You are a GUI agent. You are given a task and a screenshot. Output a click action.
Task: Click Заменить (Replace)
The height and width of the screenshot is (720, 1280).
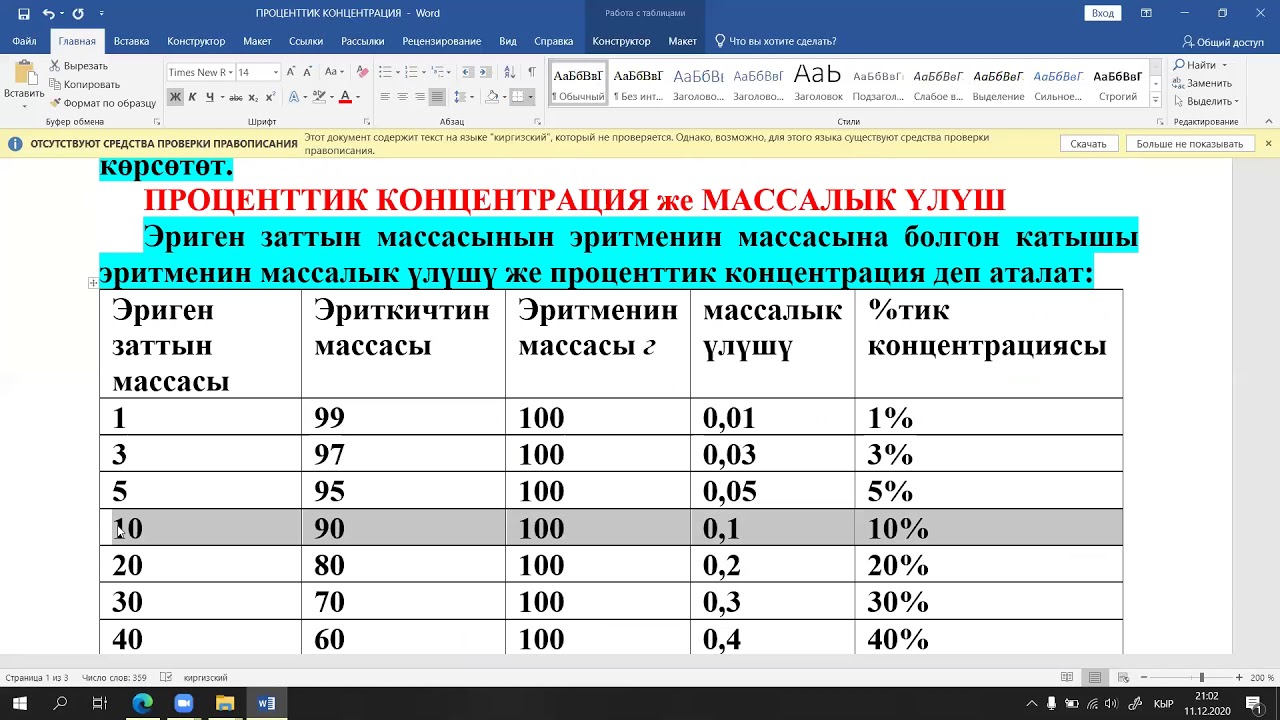coord(1203,83)
